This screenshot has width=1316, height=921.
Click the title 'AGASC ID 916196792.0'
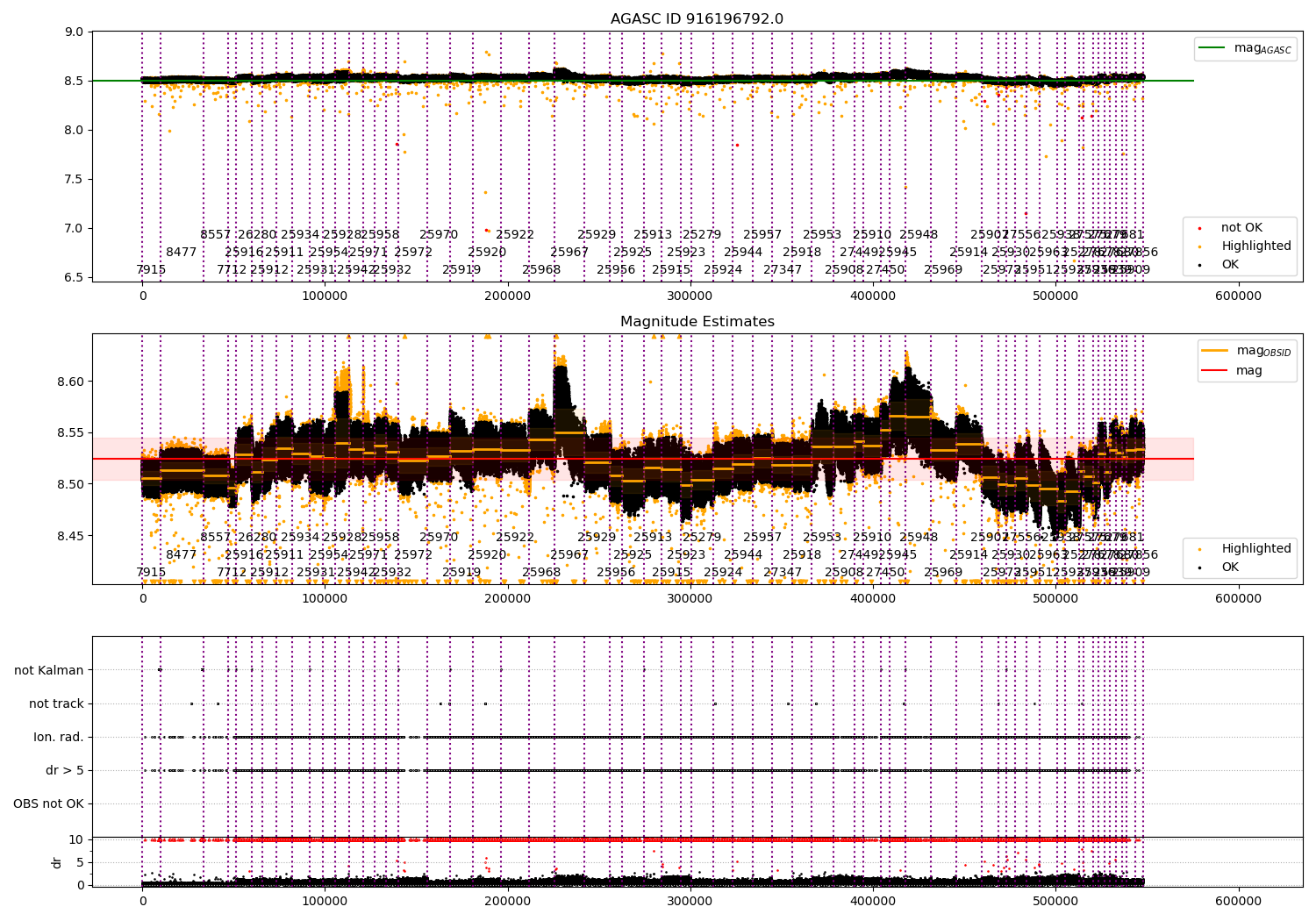(x=697, y=19)
